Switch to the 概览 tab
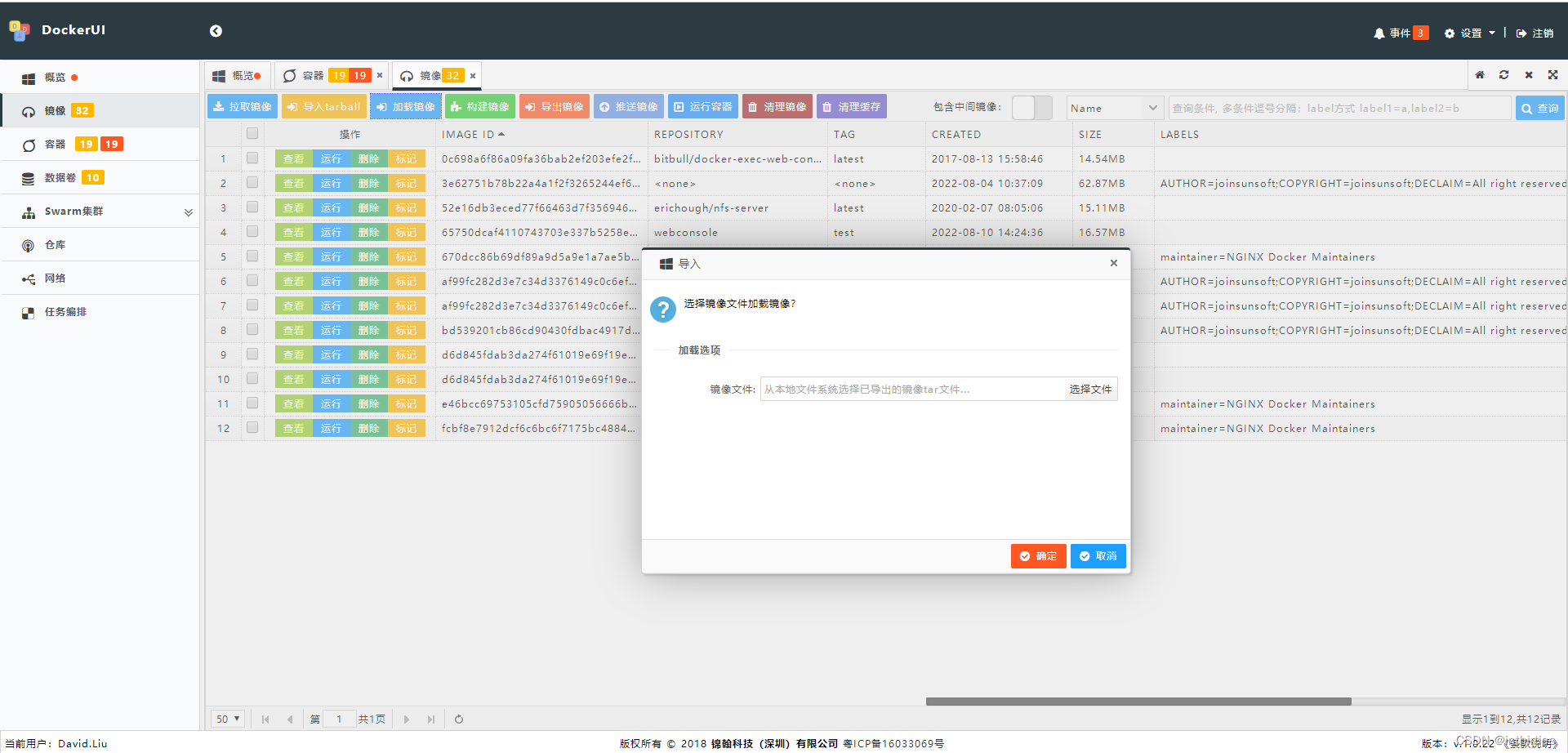Image resolution: width=1568 pixels, height=753 pixels. pos(237,76)
